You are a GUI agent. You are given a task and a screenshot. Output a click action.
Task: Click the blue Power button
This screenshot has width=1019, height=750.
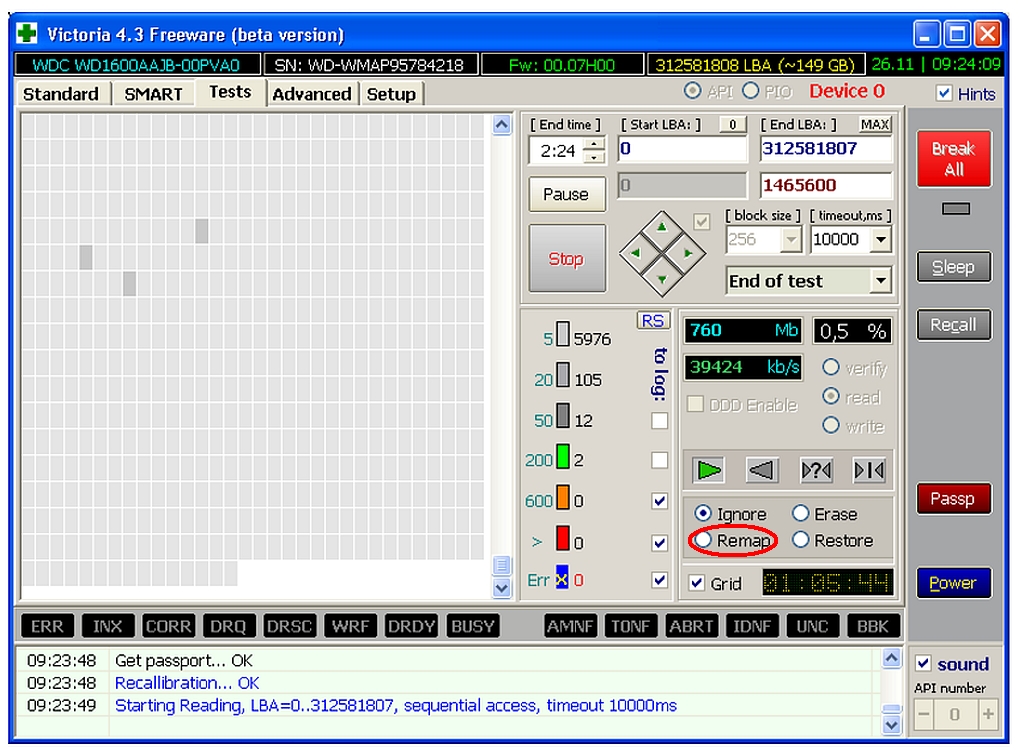tap(953, 583)
